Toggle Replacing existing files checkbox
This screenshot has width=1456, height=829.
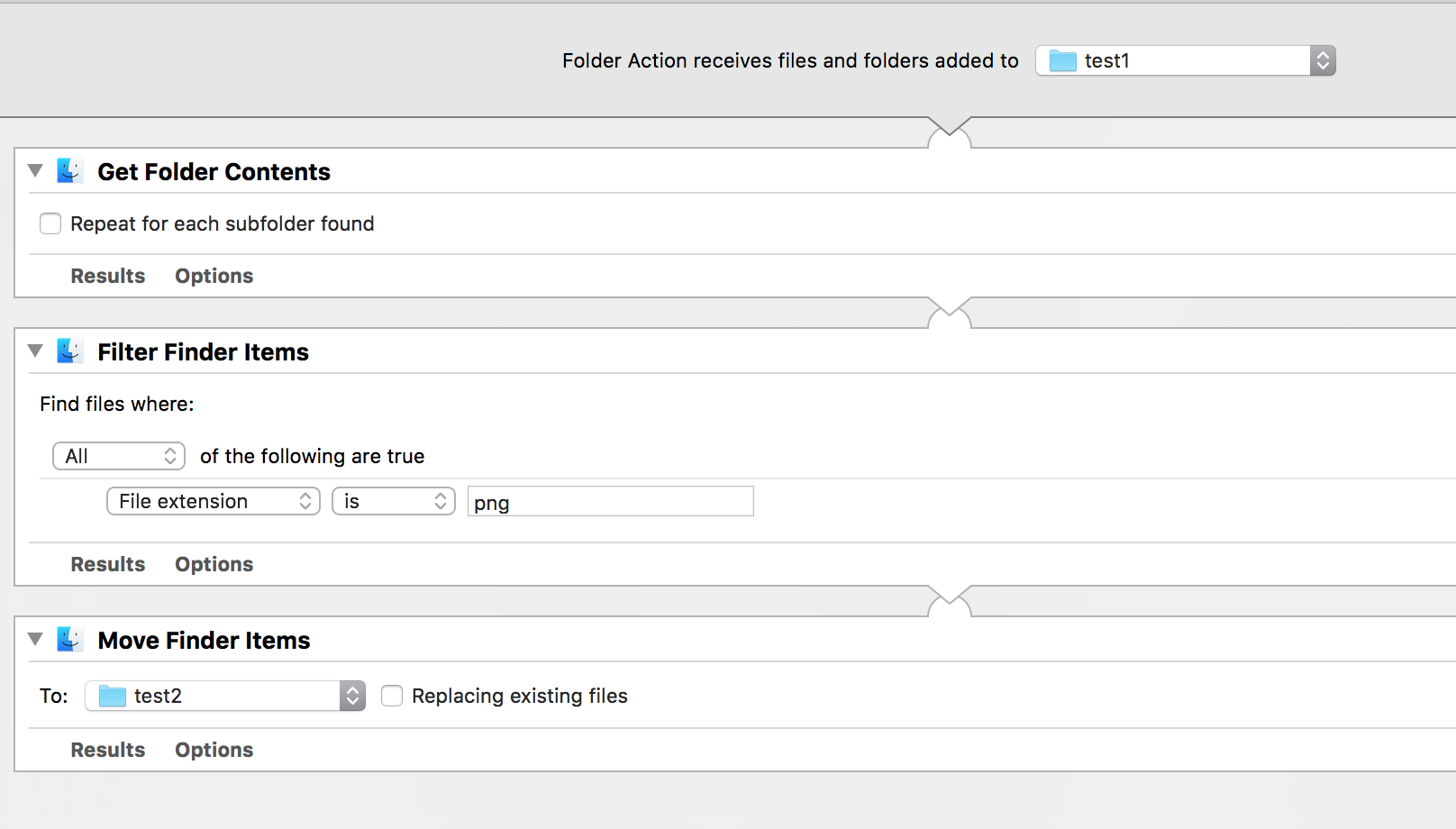392,696
